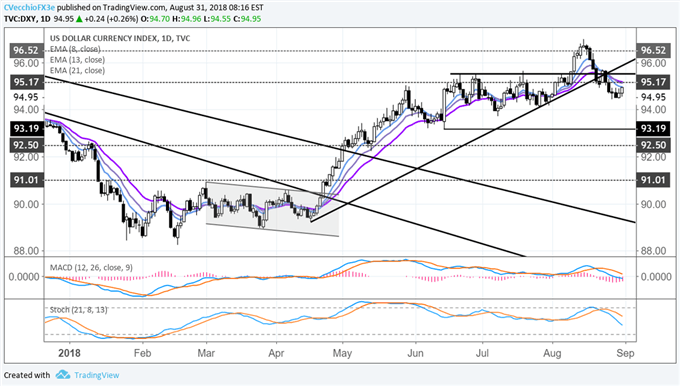Click the CVecchioFX3e author name
The width and height of the screenshot is (680, 386).
(x=29, y=7)
